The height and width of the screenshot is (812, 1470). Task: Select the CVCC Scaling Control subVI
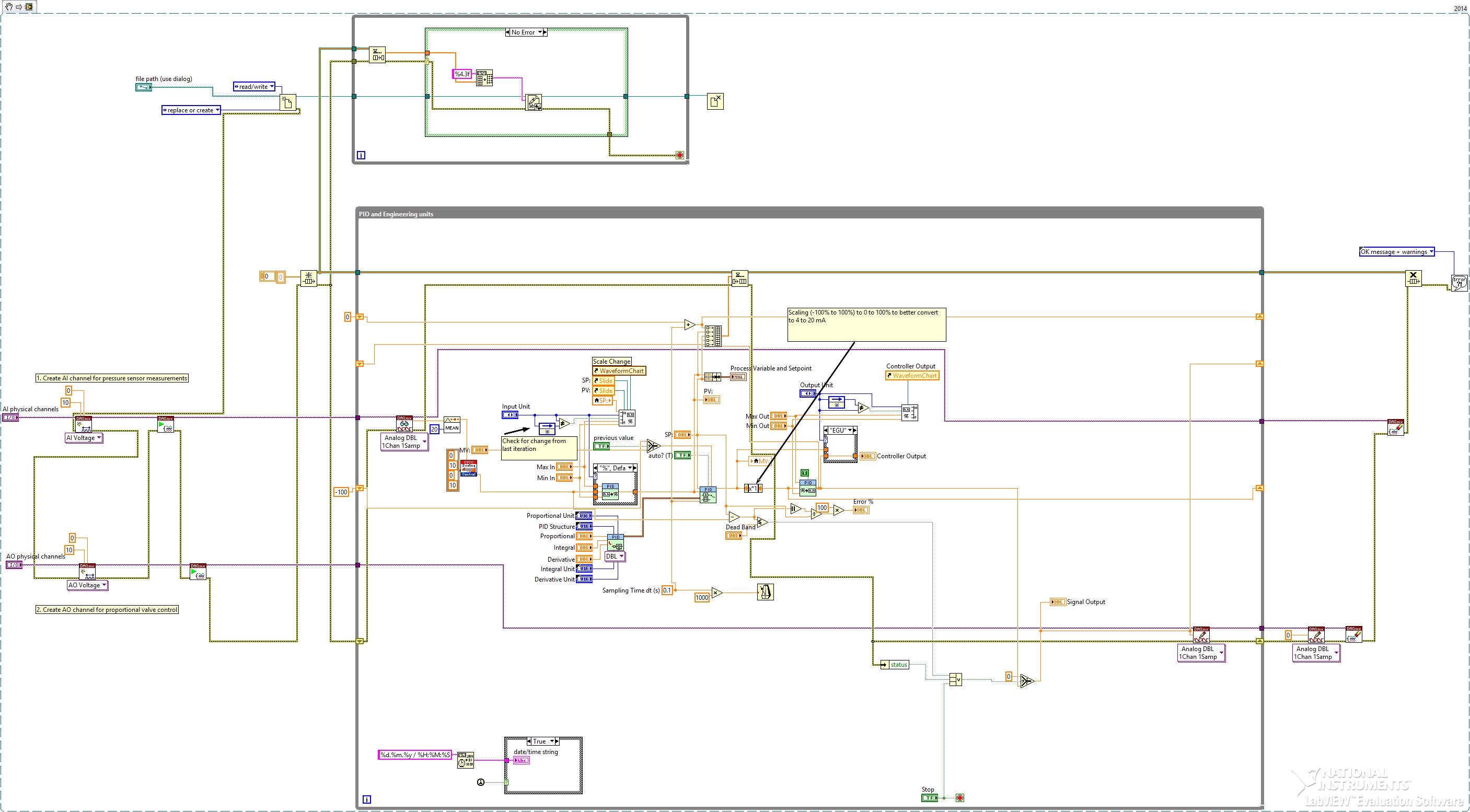[469, 468]
